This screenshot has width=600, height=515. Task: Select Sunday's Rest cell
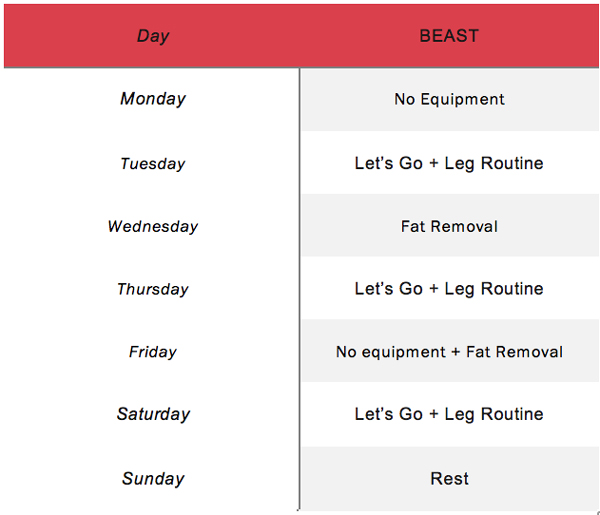pos(449,479)
